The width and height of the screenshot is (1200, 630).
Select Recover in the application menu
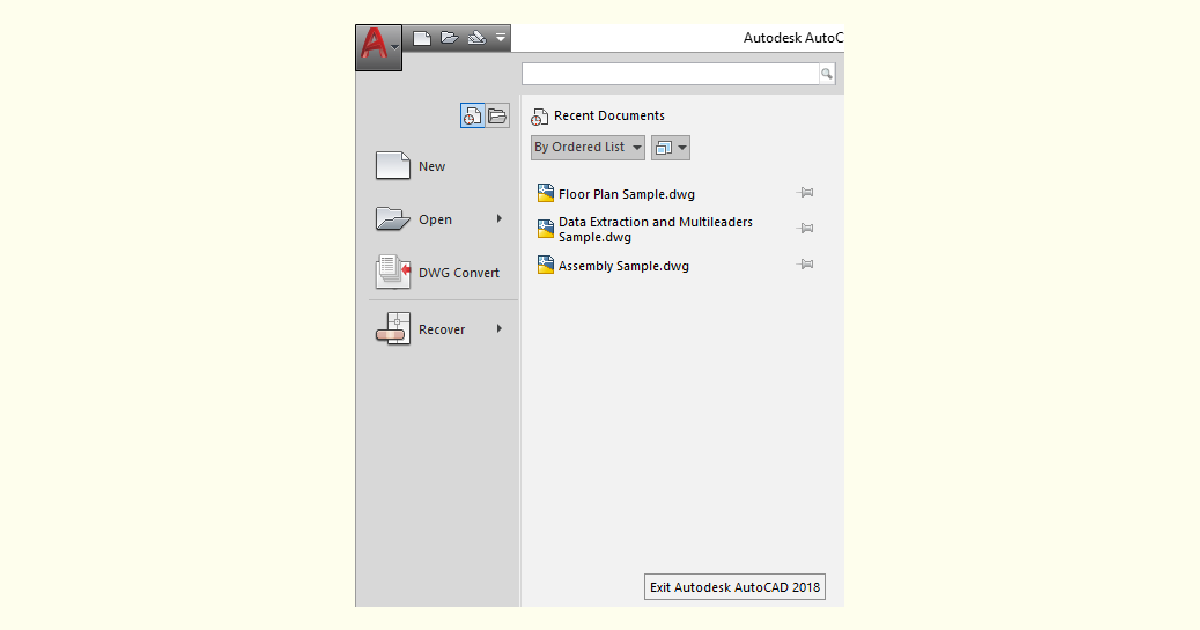(441, 329)
